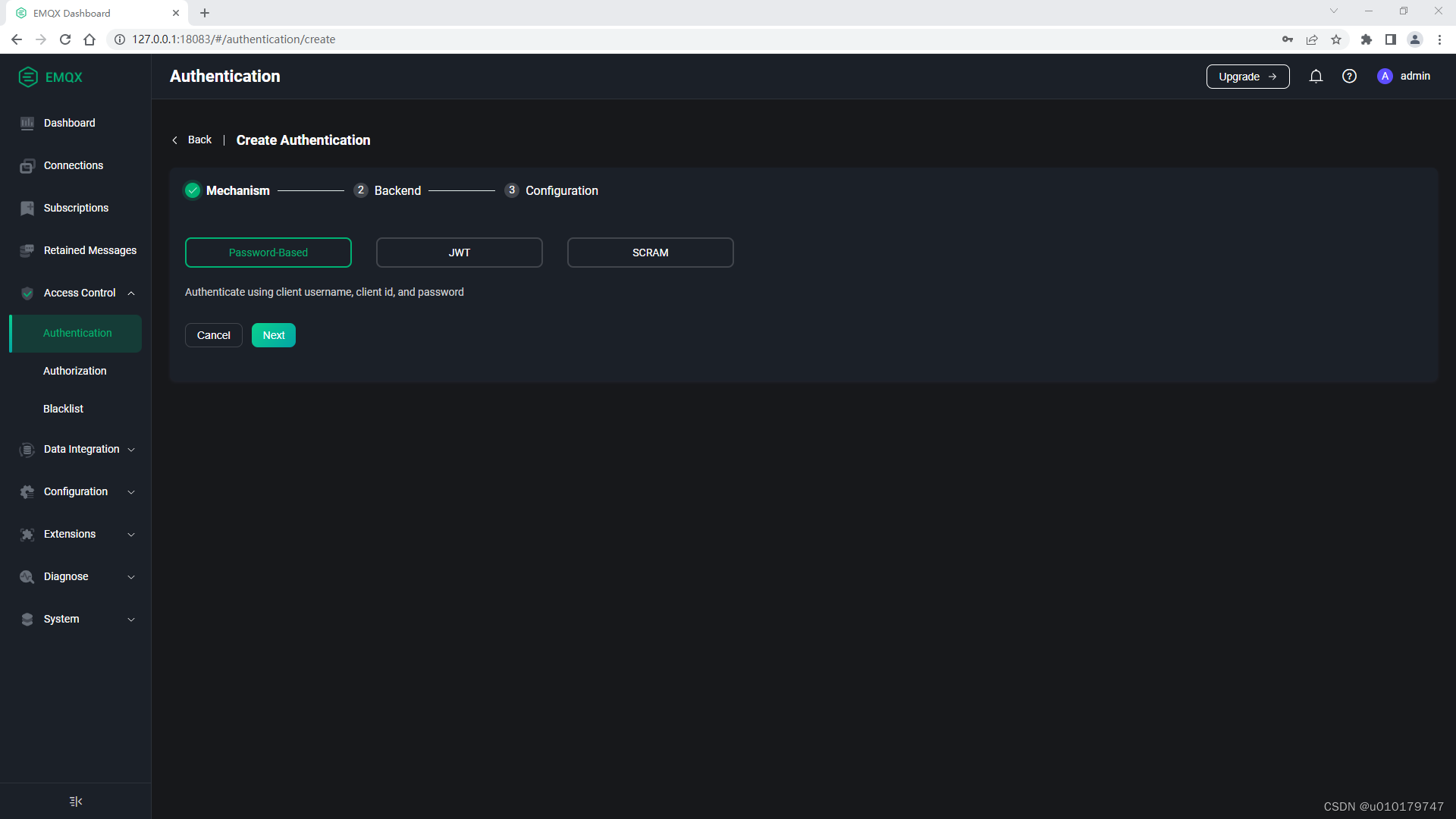The height and width of the screenshot is (819, 1456).
Task: Click the Upgrade button
Action: tap(1247, 77)
